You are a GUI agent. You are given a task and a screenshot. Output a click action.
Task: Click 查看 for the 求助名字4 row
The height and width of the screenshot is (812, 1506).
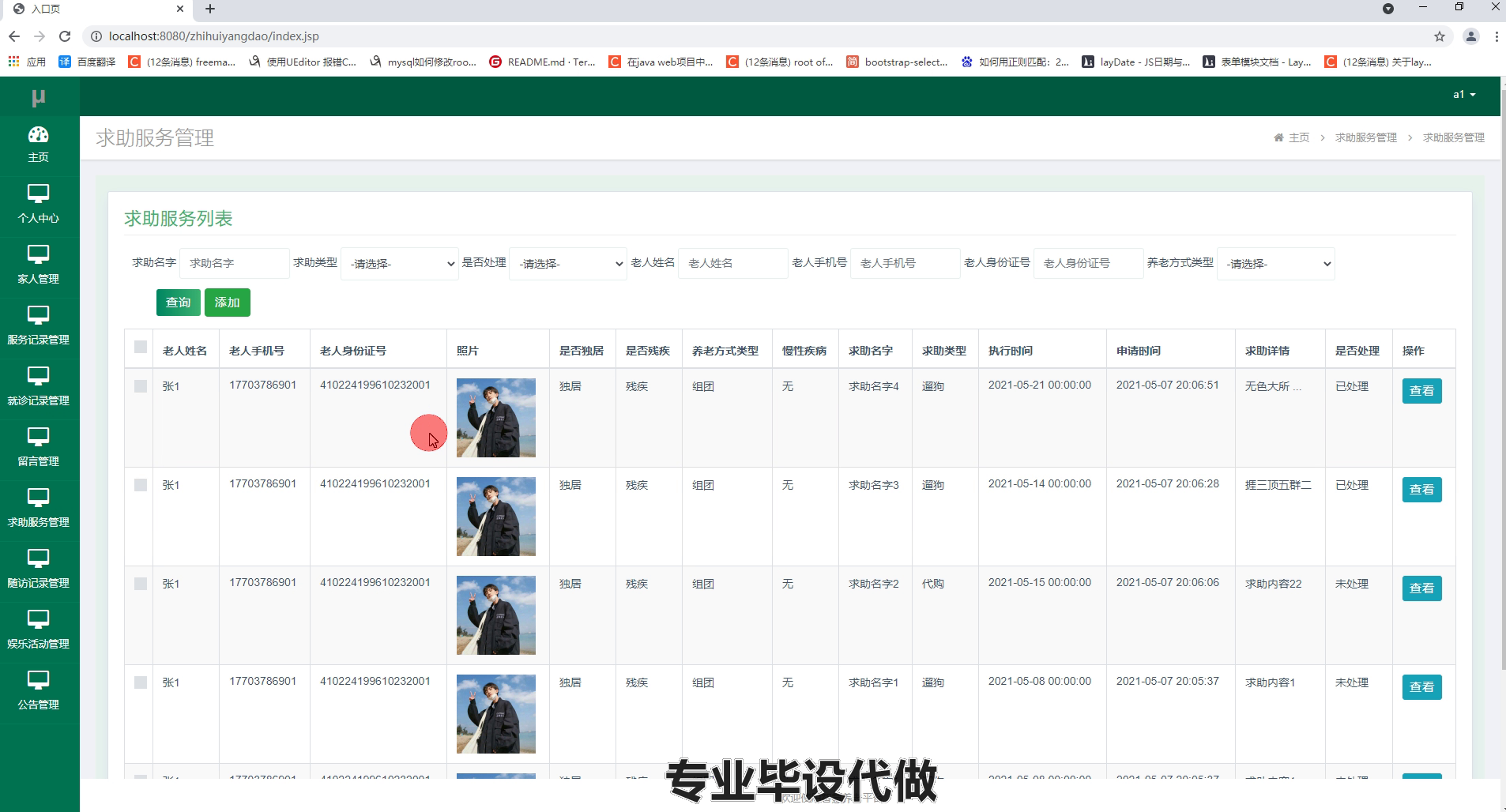pyautogui.click(x=1421, y=391)
